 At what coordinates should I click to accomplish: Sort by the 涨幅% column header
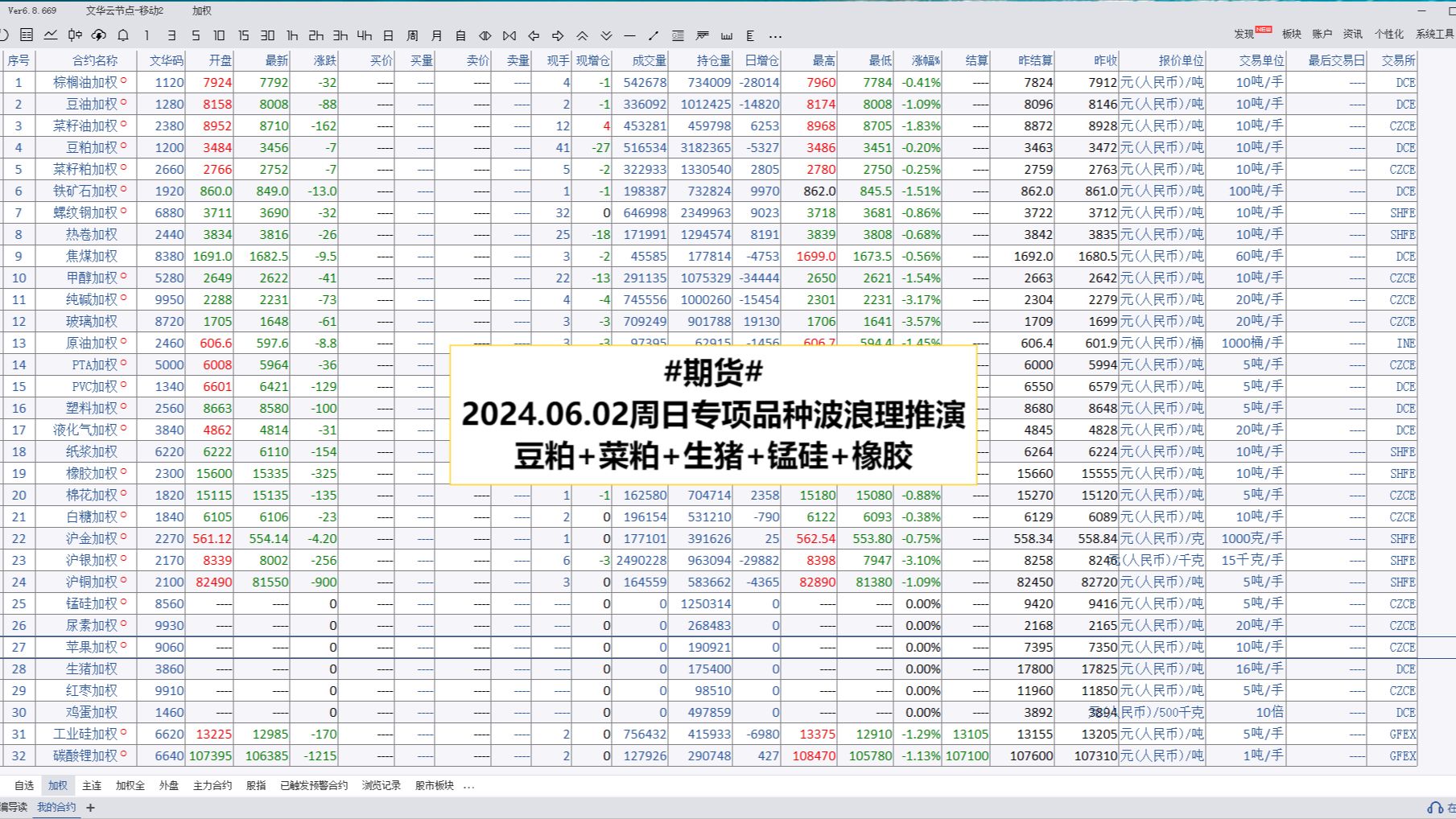tap(926, 60)
